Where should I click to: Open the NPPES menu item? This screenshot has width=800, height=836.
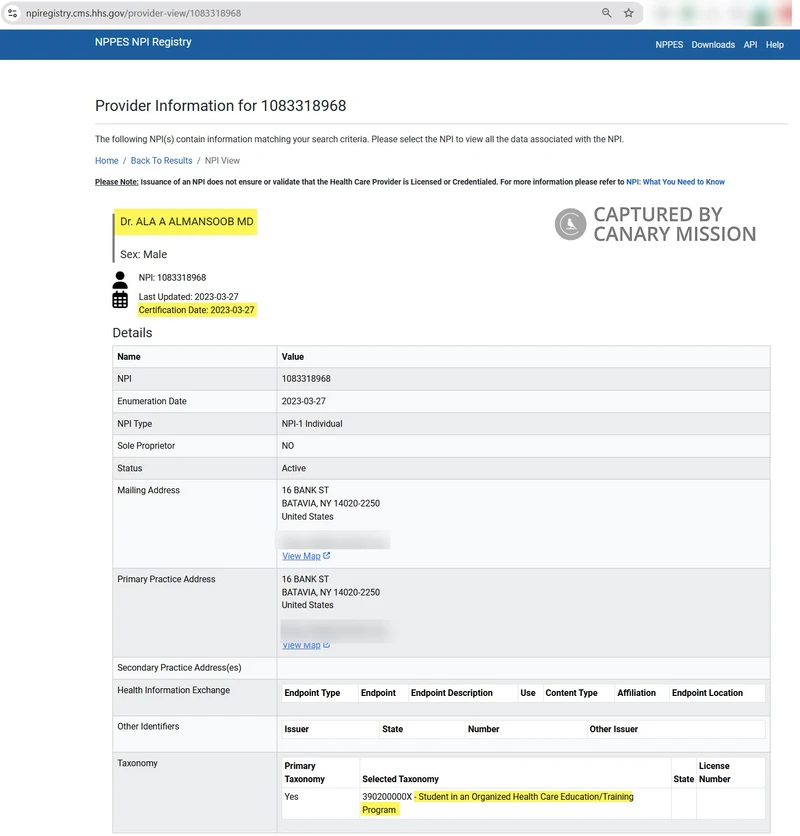pos(669,45)
